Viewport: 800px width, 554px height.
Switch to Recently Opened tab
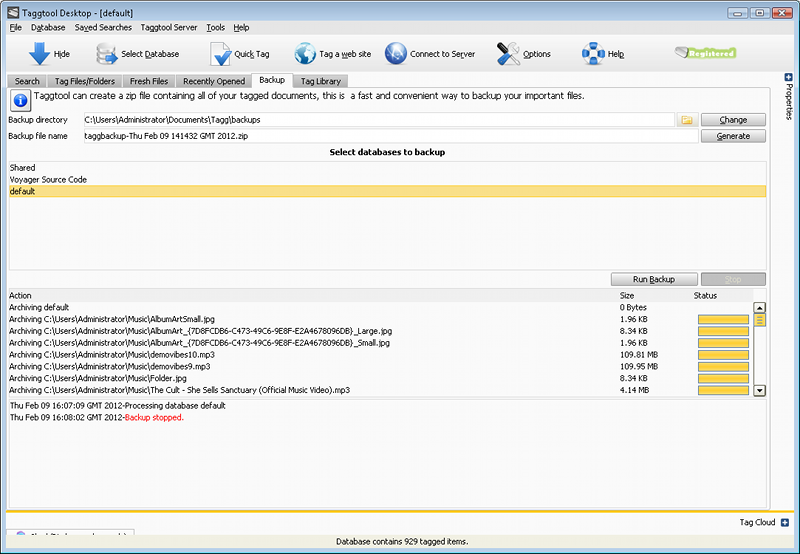click(214, 81)
